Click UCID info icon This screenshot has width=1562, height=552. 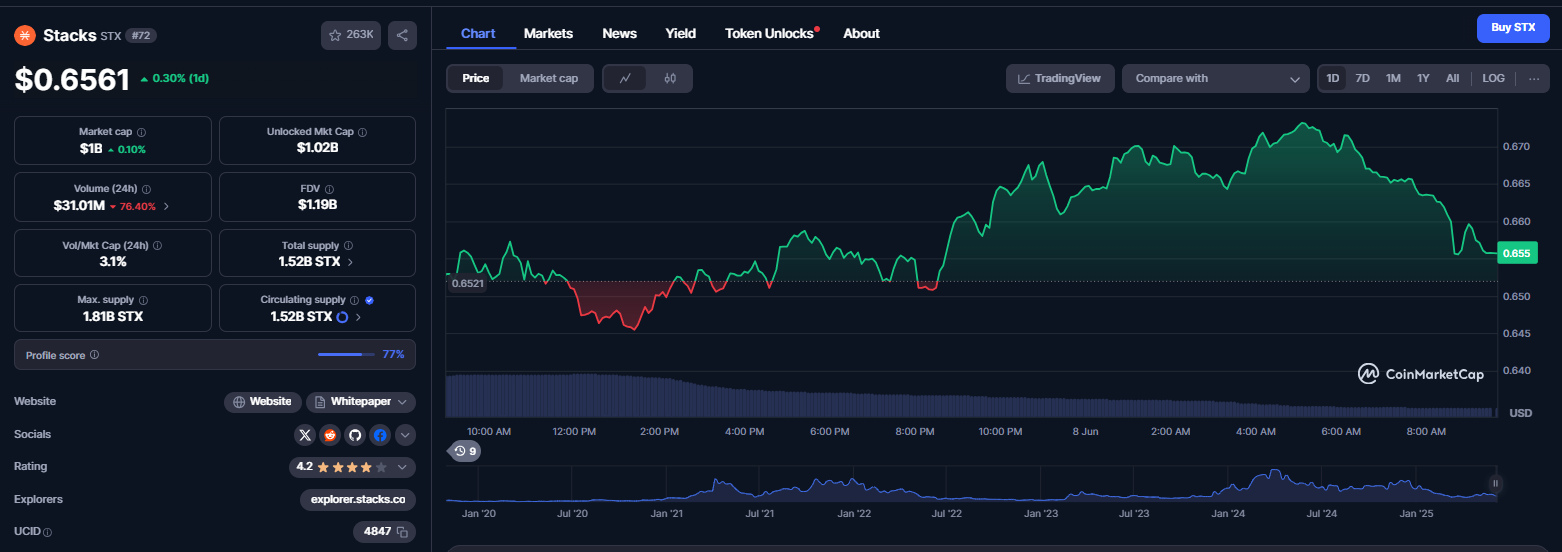(x=47, y=533)
